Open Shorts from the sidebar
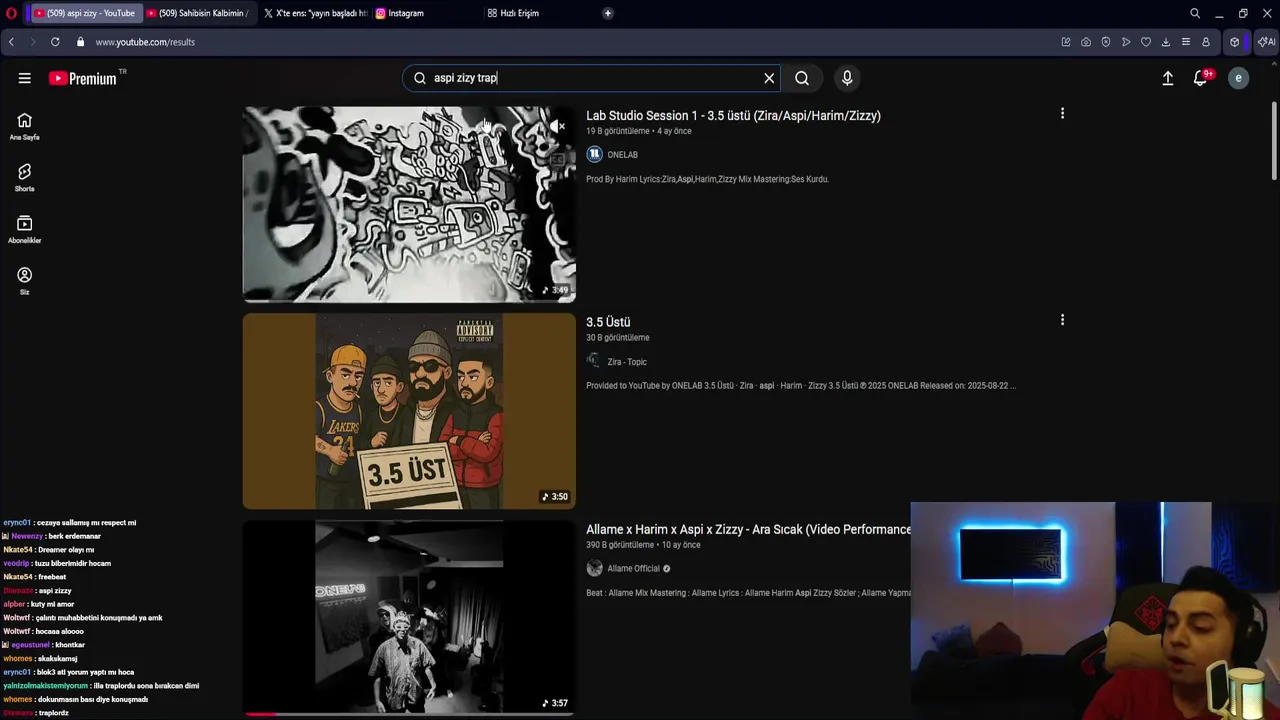The height and width of the screenshot is (720, 1280). [x=25, y=178]
